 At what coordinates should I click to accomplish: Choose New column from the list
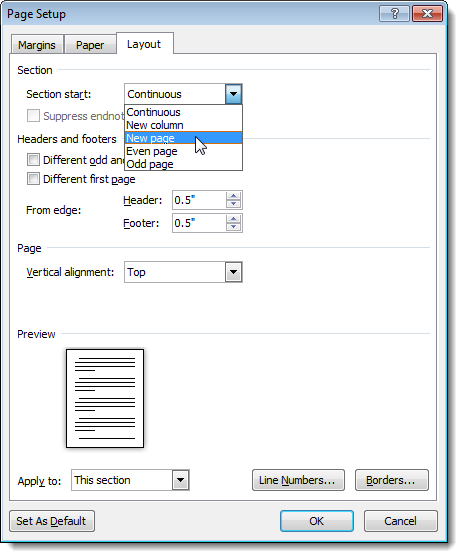(x=183, y=125)
